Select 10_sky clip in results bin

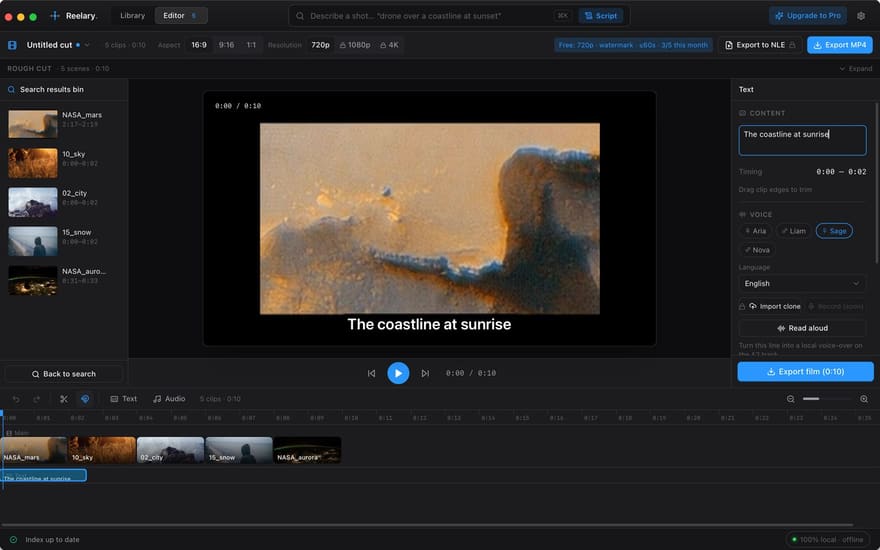63,163
